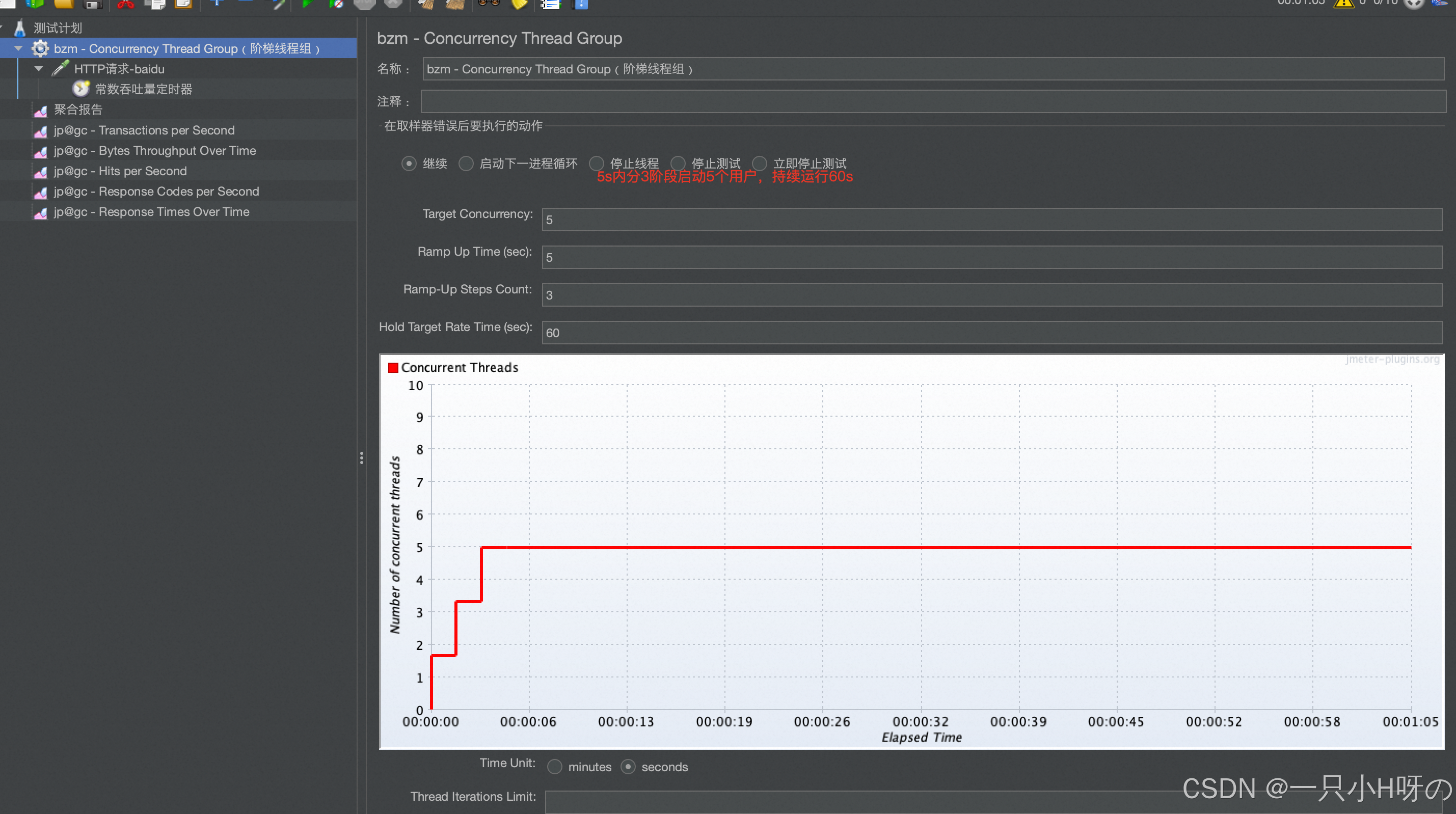Select the 继续 radio button
The width and height of the screenshot is (1456, 814).
tap(409, 164)
